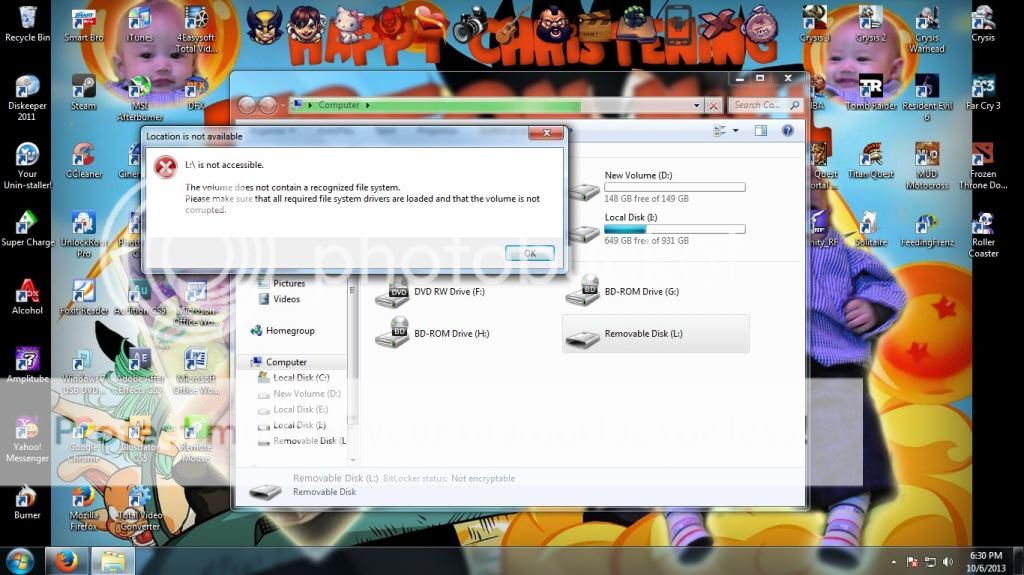The image size is (1024, 575).
Task: Launch Far Cry 3 desktop shortcut
Action: pyautogui.click(x=983, y=92)
